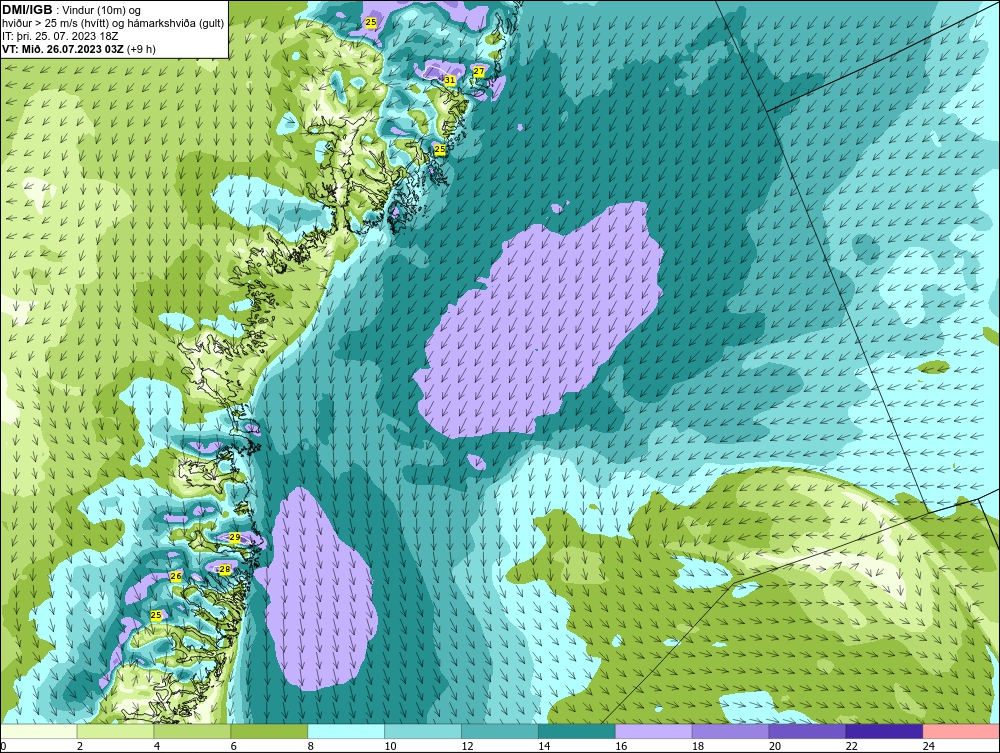The height and width of the screenshot is (753, 1000).
Task: Click the 6–8 m/s olive green legend swatch
Action: (x=269, y=731)
